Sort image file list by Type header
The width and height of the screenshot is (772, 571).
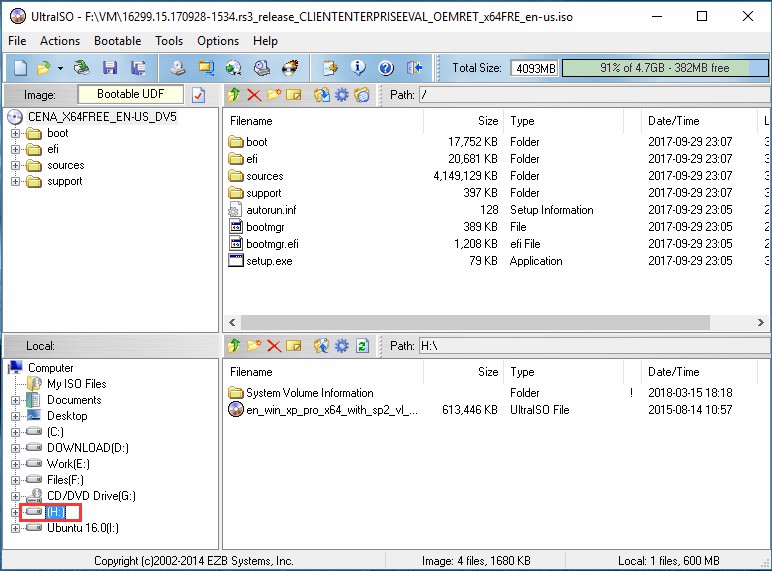coord(564,121)
